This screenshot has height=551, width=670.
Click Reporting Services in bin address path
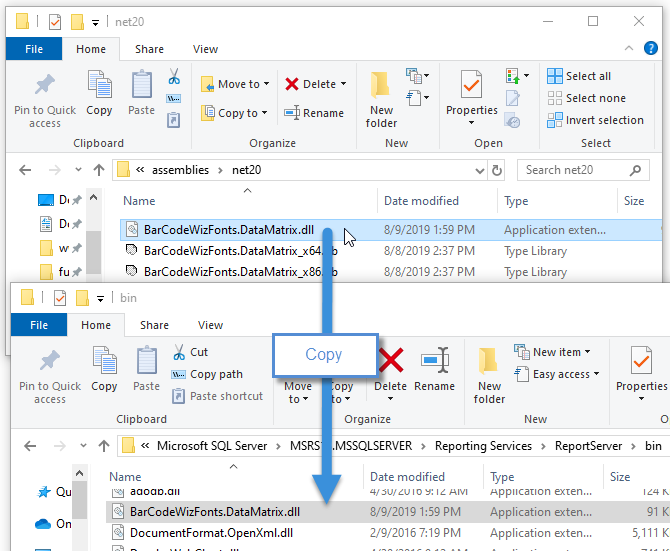pos(483,446)
